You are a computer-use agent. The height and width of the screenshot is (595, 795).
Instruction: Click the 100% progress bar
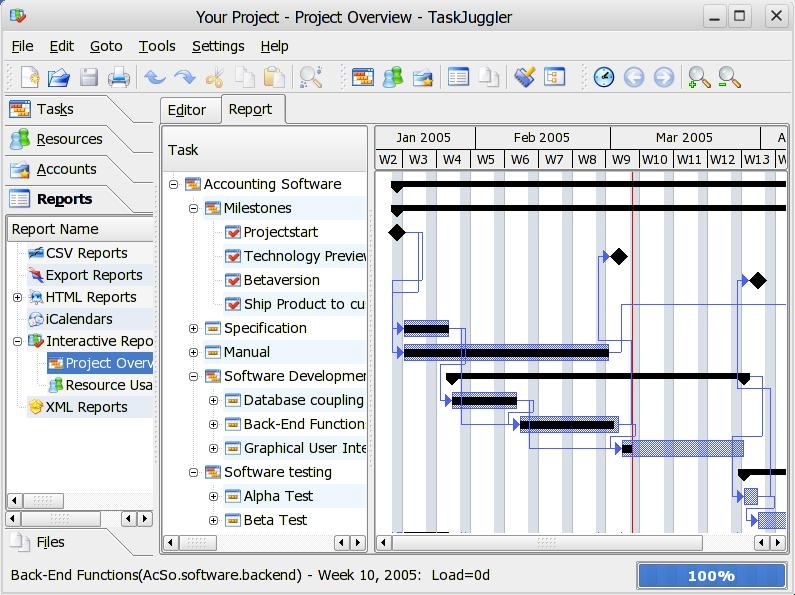pos(711,576)
